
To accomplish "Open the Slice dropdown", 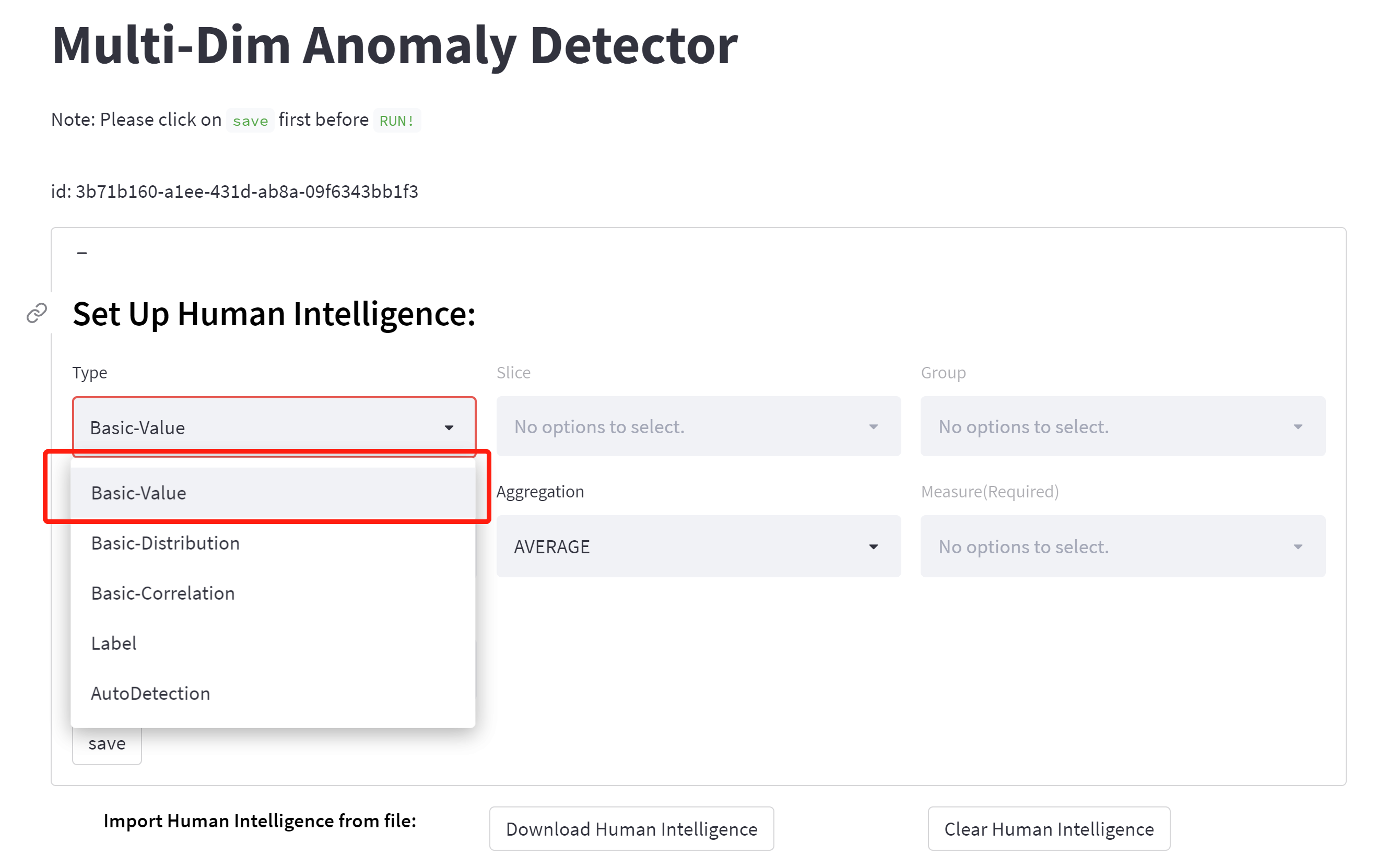I will pyautogui.click(x=699, y=426).
